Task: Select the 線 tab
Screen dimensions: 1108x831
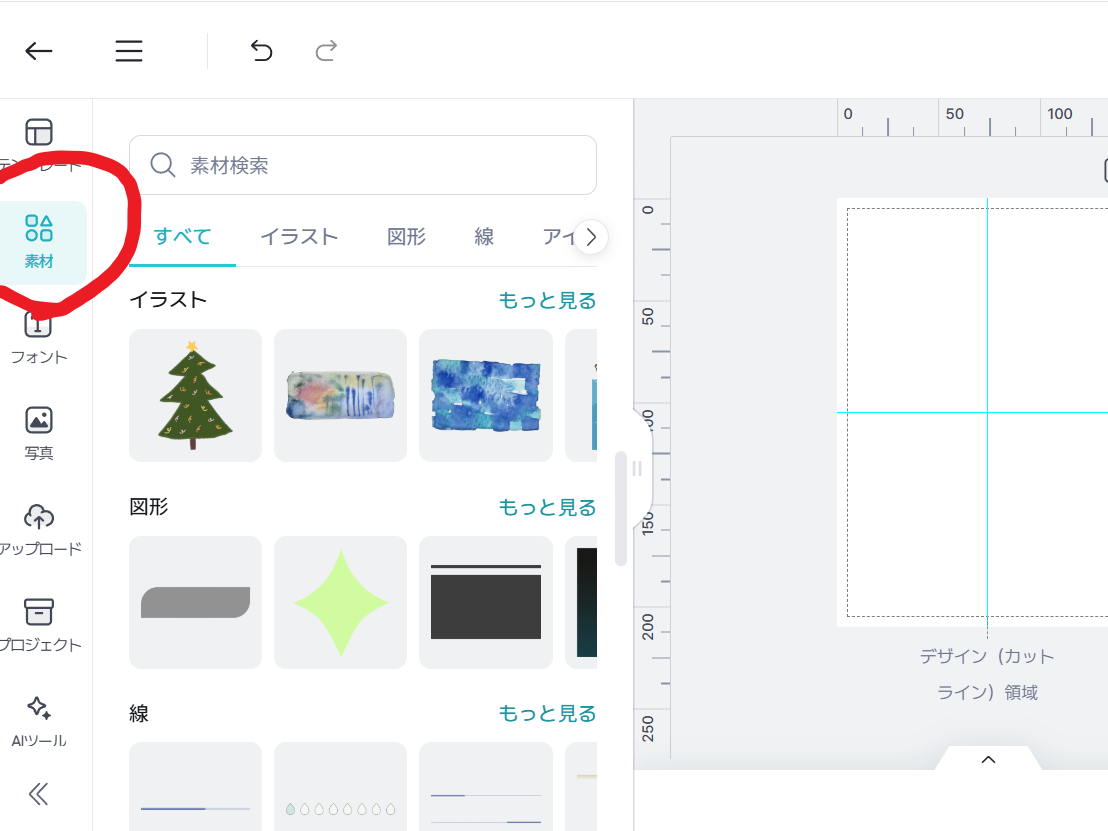Action: pos(484,237)
